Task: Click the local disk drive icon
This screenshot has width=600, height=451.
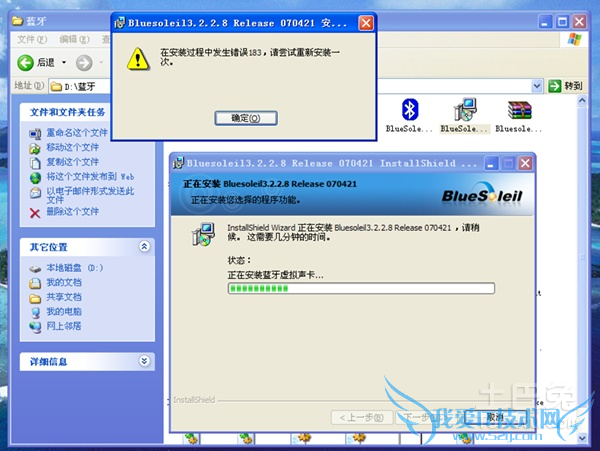Action: pyautogui.click(x=35, y=269)
